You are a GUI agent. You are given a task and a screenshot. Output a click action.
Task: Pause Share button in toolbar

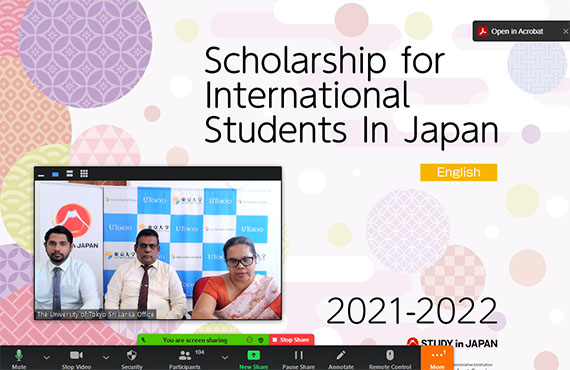point(298,358)
